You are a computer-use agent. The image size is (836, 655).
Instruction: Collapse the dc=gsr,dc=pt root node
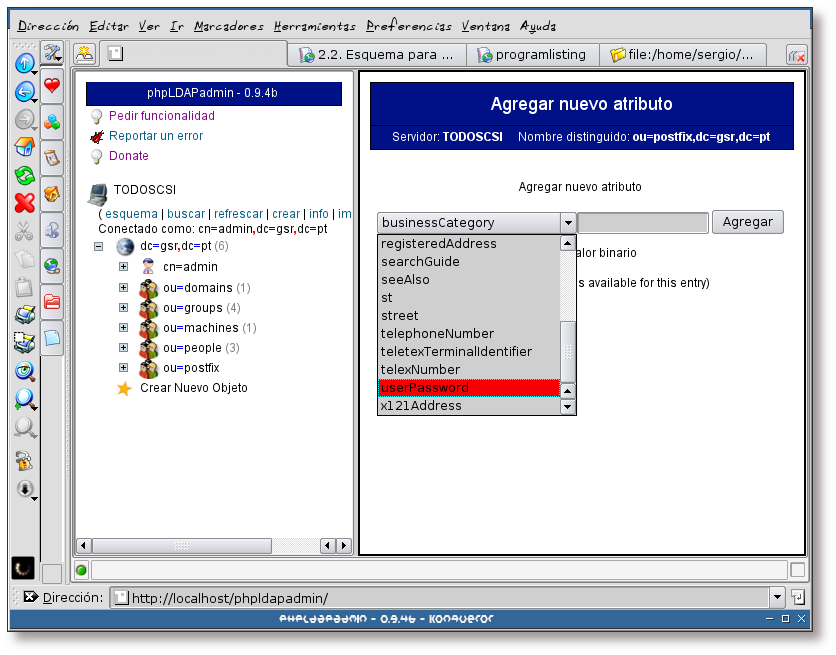99,246
